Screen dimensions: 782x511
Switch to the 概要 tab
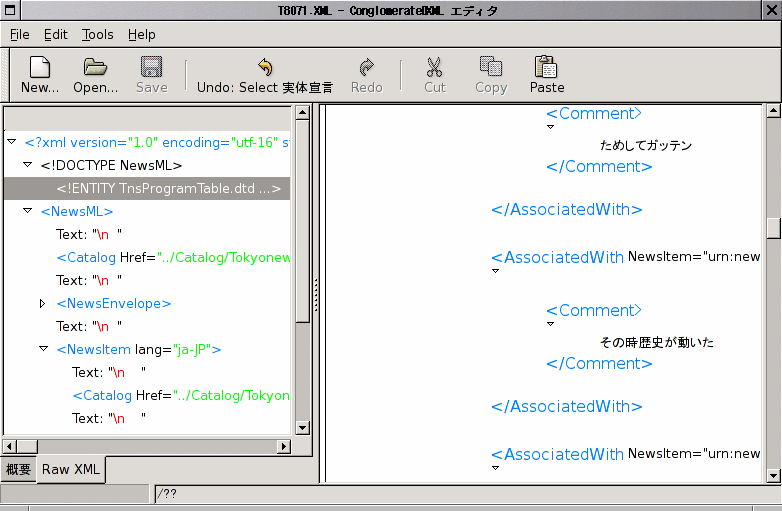(18, 469)
